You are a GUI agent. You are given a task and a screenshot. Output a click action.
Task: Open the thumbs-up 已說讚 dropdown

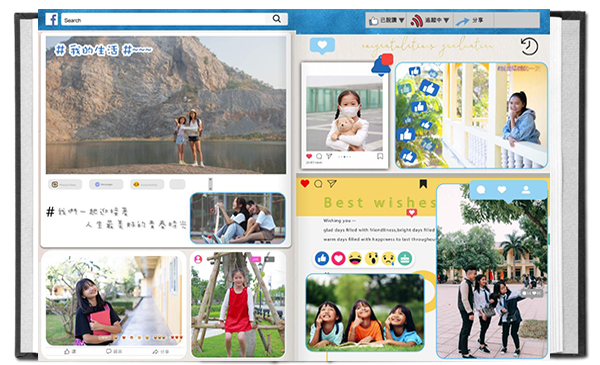[386, 20]
